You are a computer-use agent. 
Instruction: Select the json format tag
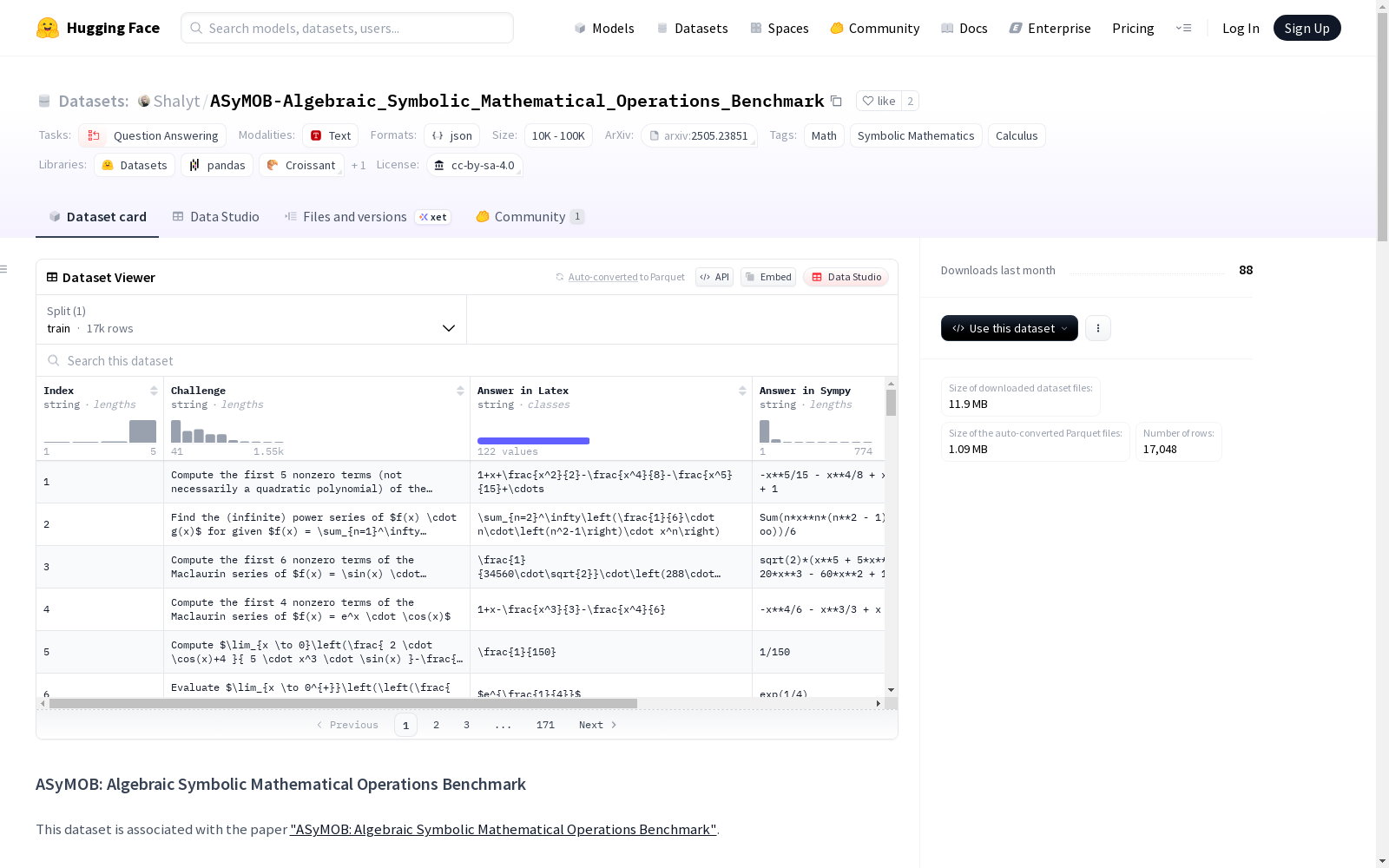(452, 135)
